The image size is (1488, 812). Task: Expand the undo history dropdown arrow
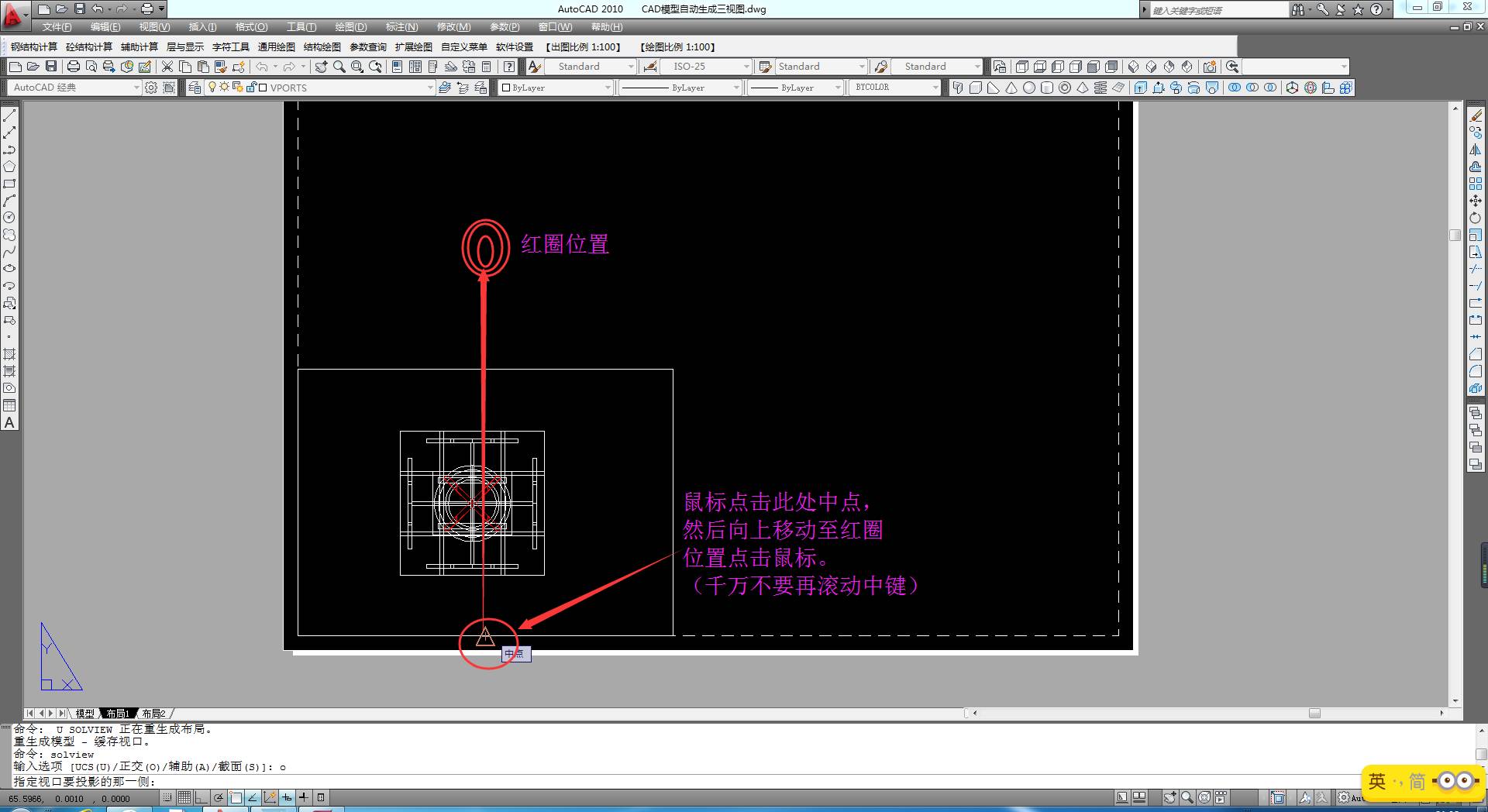point(275,67)
